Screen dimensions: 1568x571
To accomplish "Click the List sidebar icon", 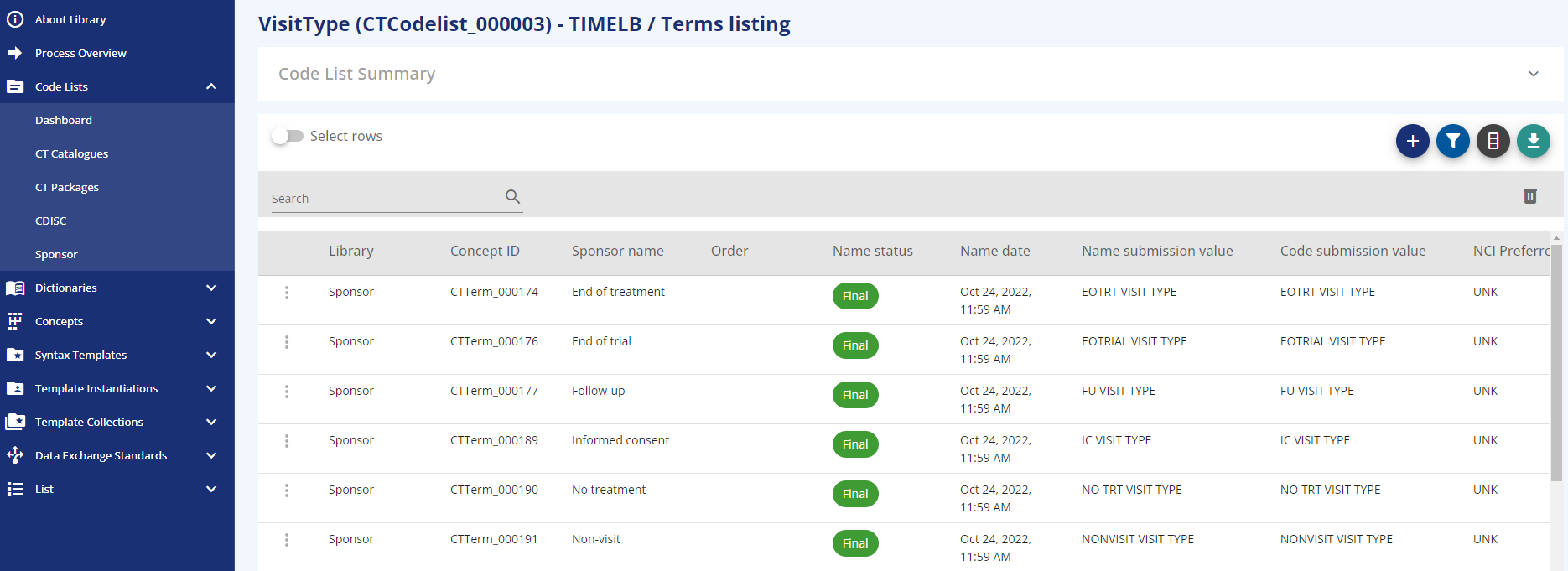I will tap(15, 489).
